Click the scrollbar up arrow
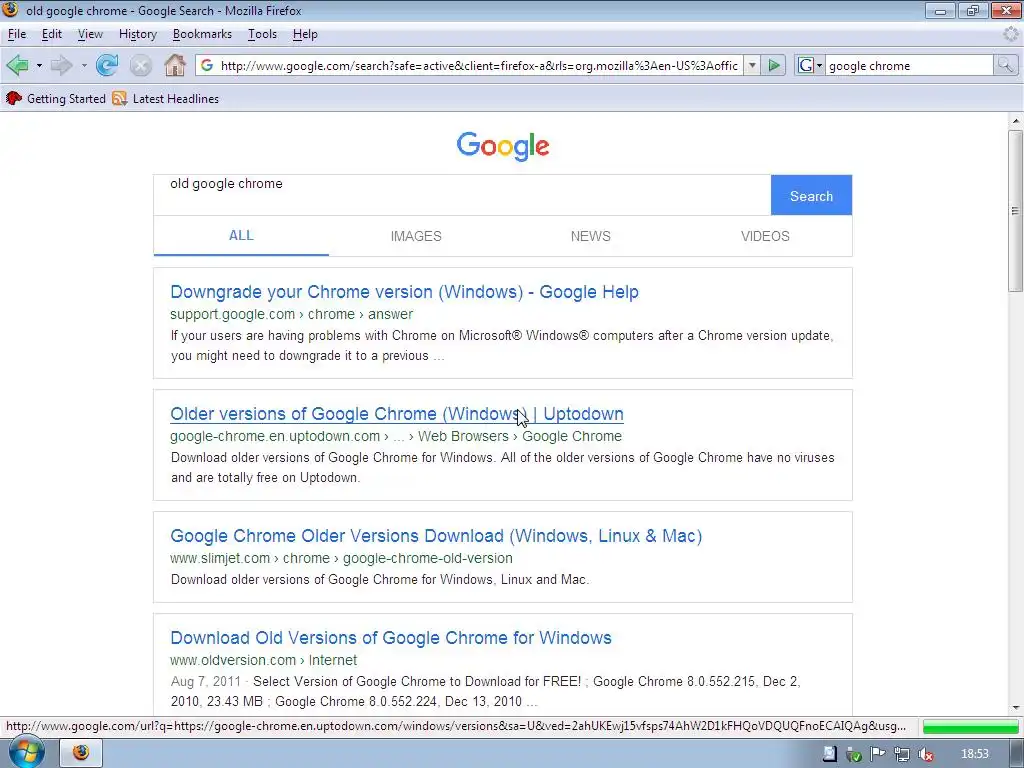 coord(1015,121)
